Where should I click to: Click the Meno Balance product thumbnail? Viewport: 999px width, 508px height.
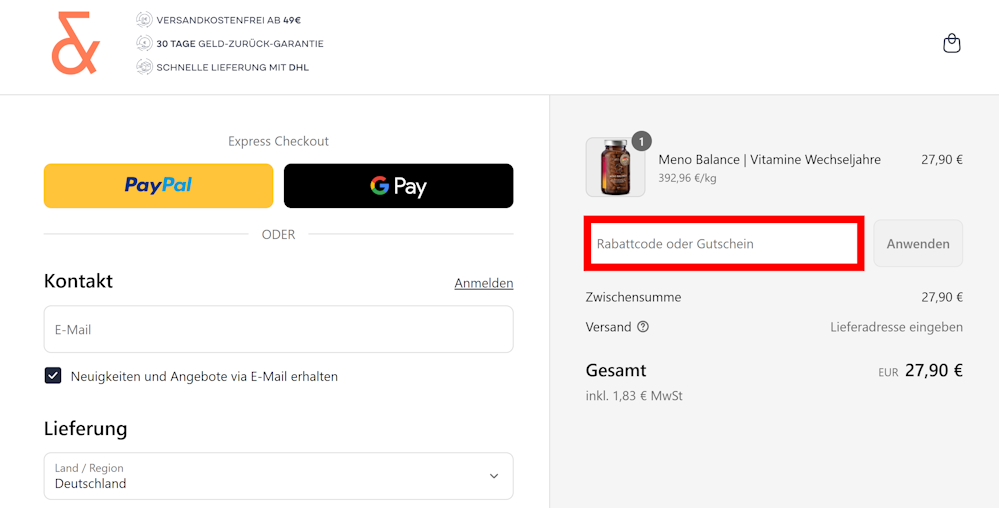615,167
